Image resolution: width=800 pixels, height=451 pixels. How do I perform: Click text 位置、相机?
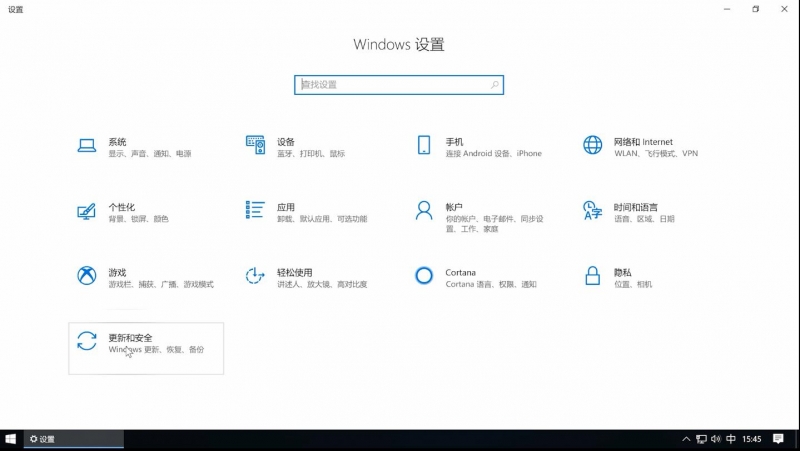click(x=633, y=284)
